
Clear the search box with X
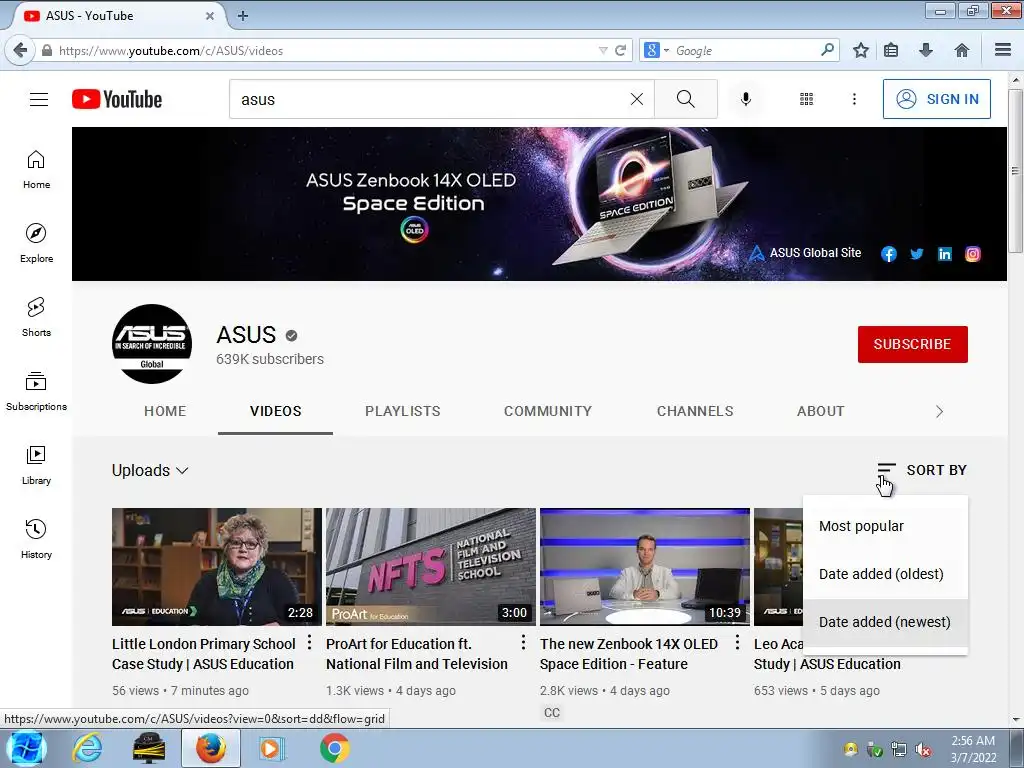click(637, 99)
